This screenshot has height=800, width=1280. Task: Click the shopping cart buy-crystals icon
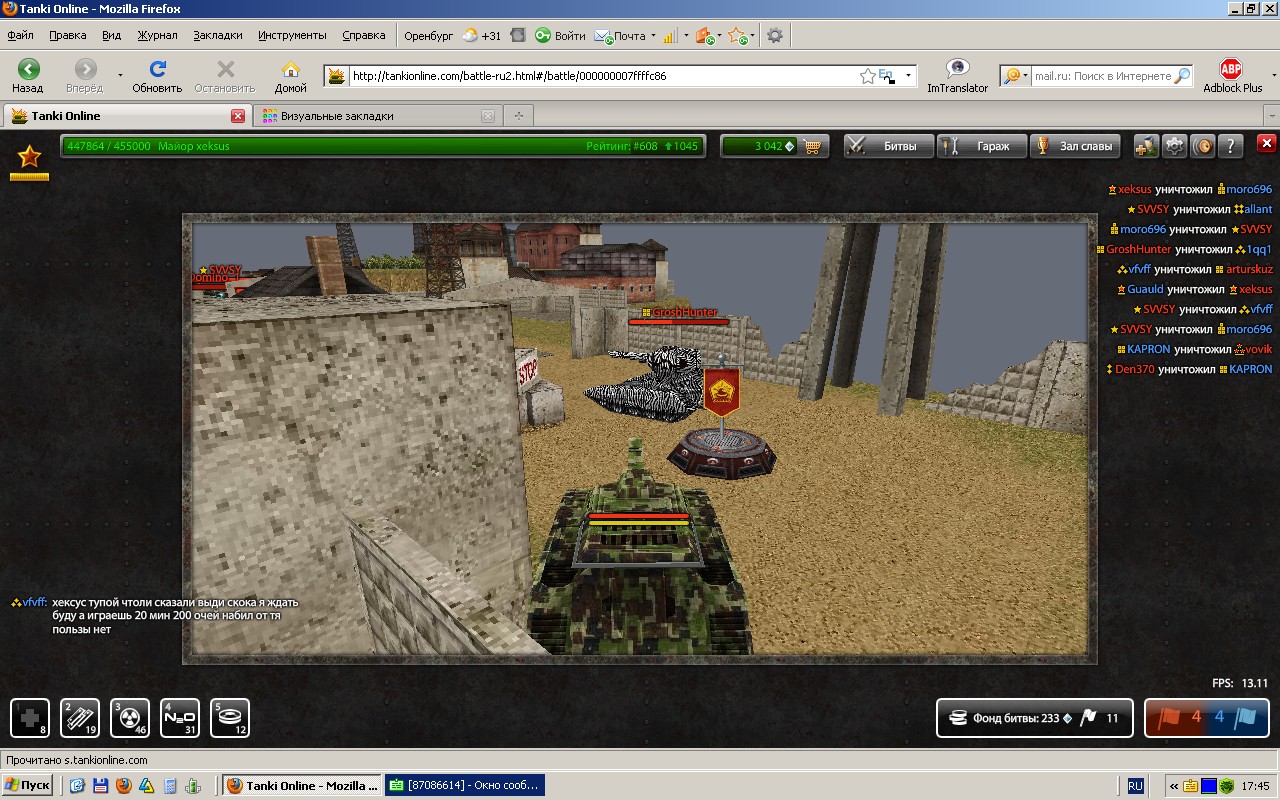pyautogui.click(x=813, y=146)
